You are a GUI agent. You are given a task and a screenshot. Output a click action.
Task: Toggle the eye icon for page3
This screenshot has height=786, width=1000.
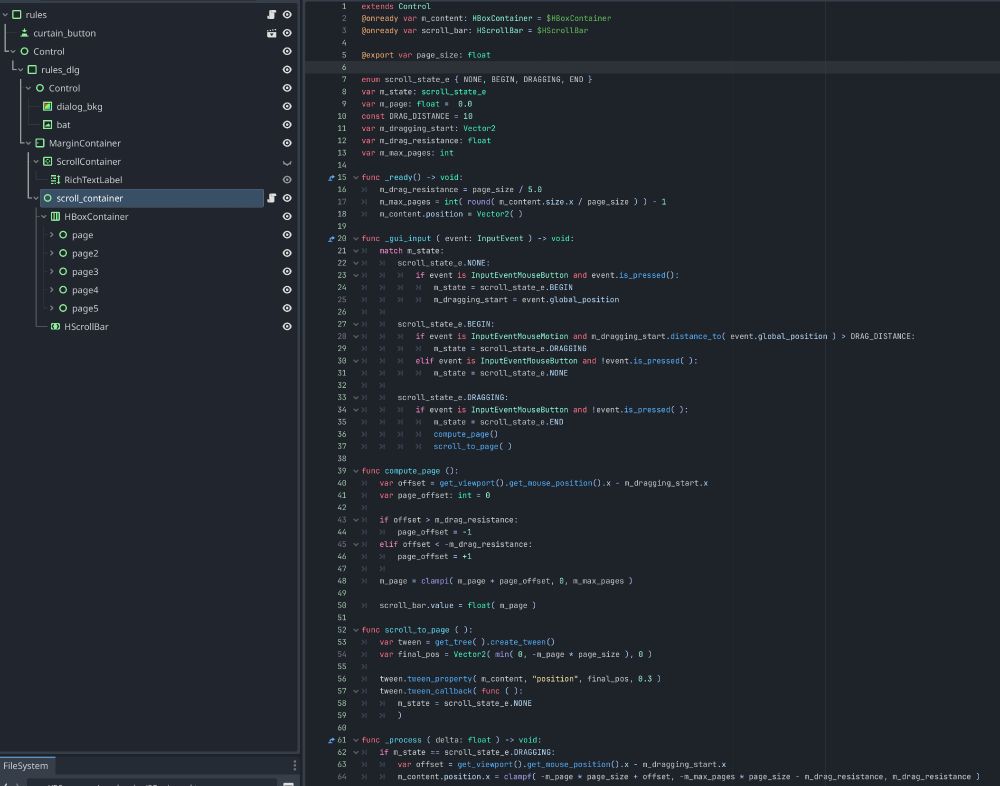tap(287, 272)
